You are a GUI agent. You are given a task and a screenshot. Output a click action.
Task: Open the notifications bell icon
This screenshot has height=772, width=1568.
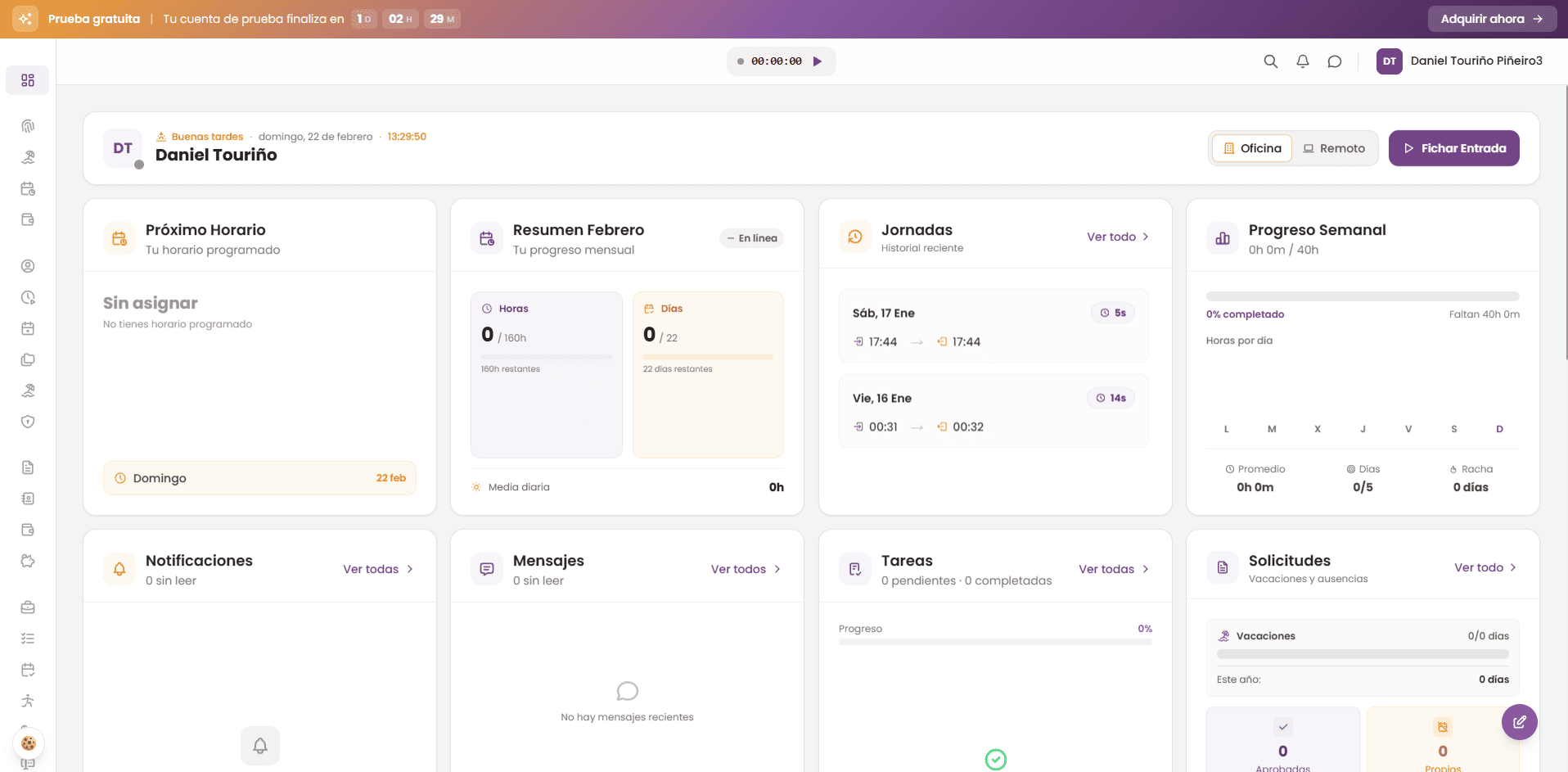(1303, 61)
